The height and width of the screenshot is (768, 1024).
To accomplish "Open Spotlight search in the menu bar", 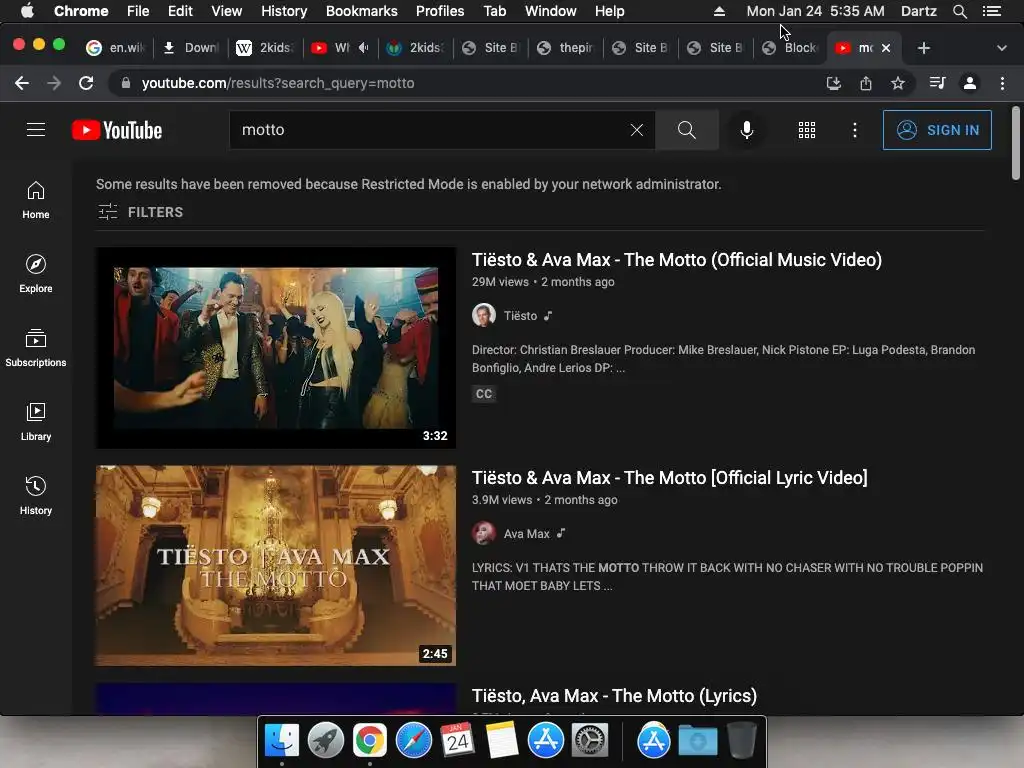I will (959, 11).
